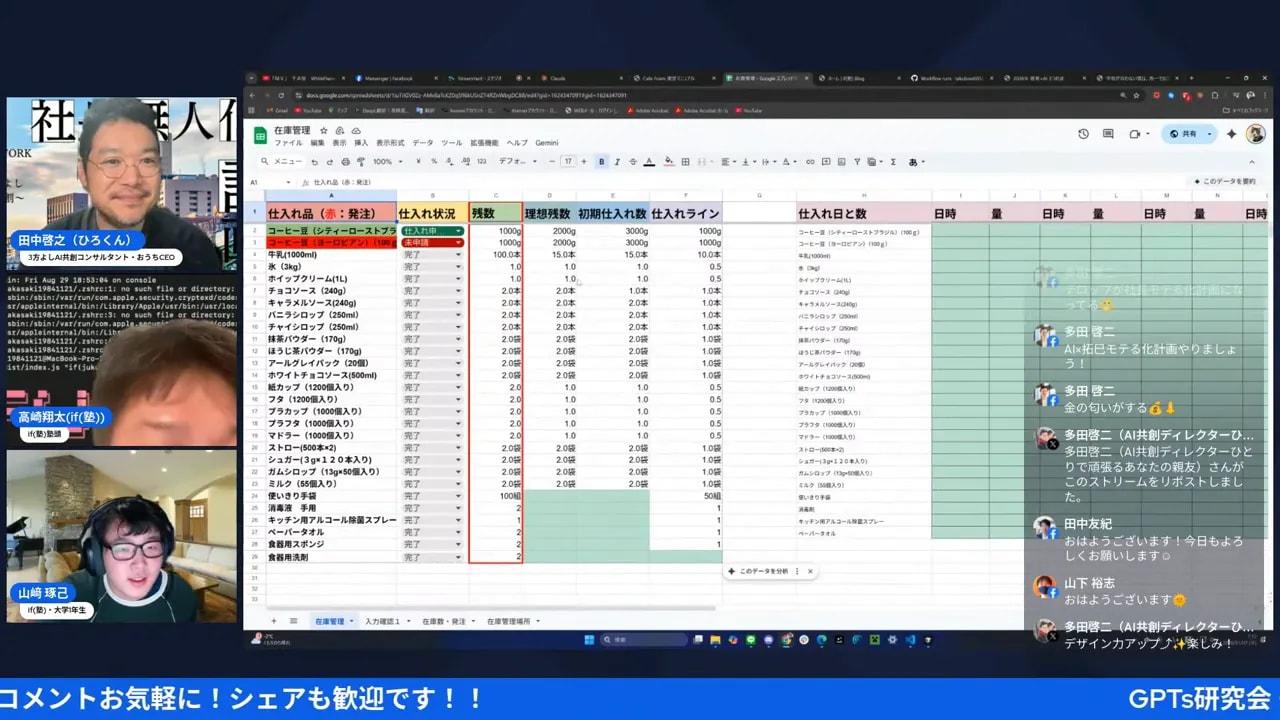Create a filter with the filter icon
The width and height of the screenshot is (1280, 720).
click(x=855, y=161)
